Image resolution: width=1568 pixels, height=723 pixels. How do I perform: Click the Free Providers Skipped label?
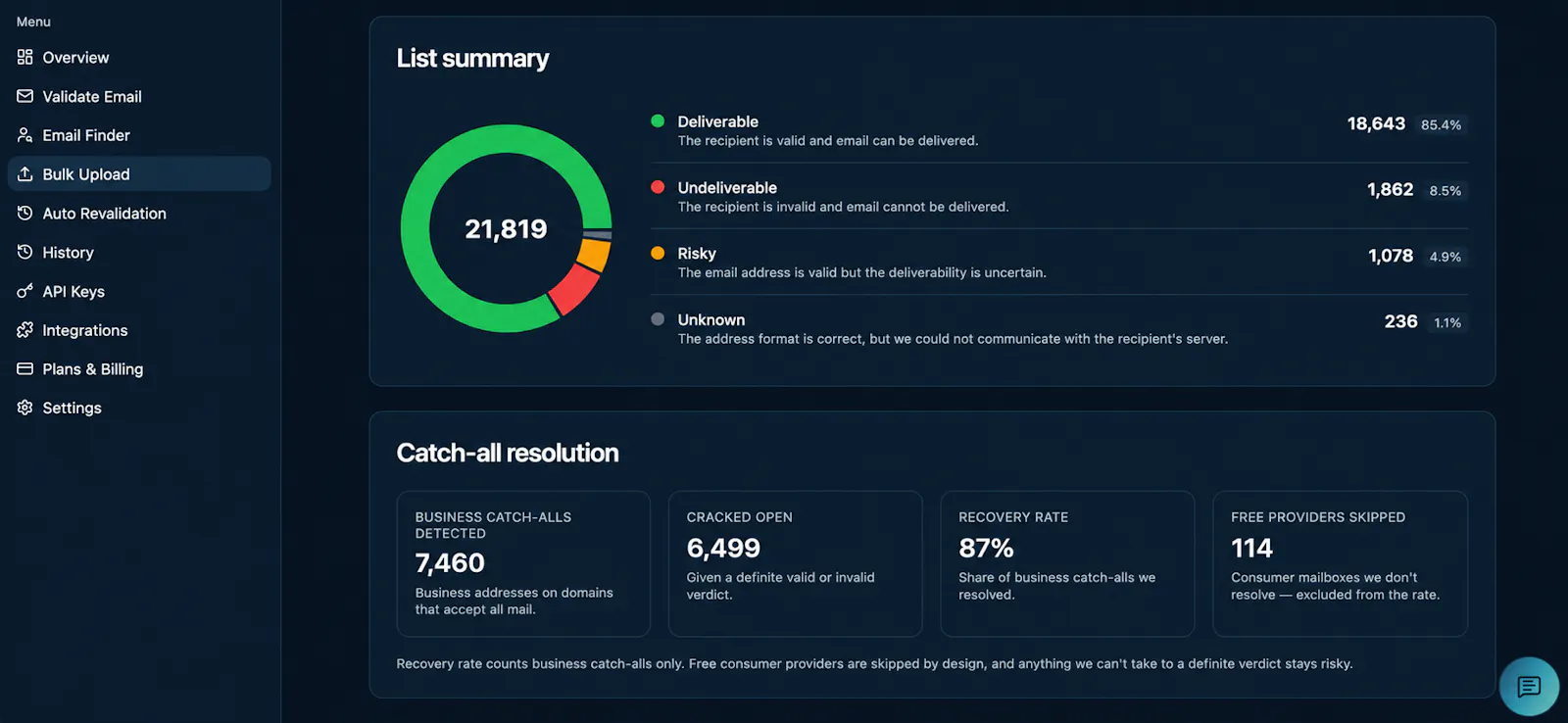pos(1318,517)
